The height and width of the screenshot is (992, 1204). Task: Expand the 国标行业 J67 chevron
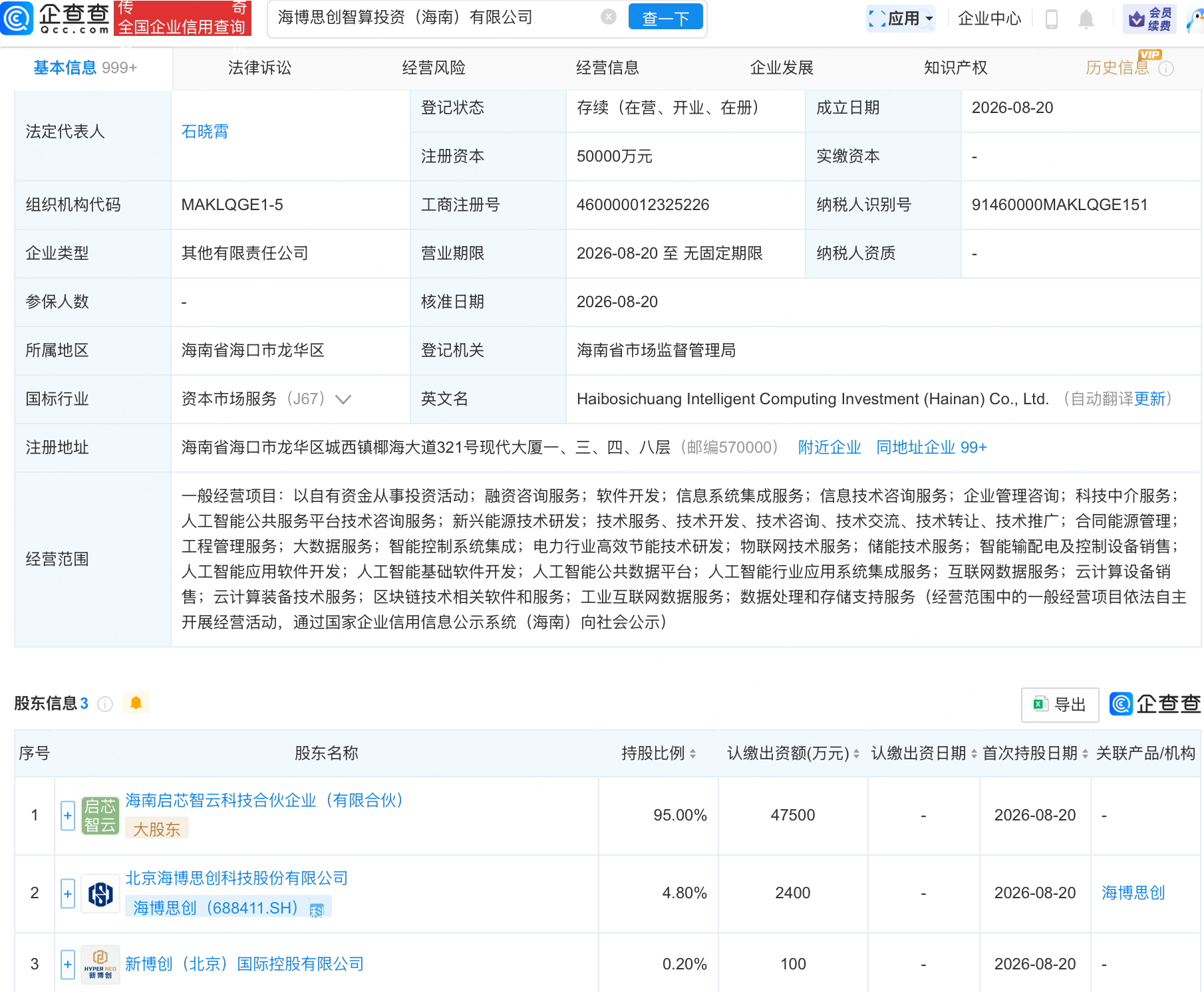click(343, 399)
